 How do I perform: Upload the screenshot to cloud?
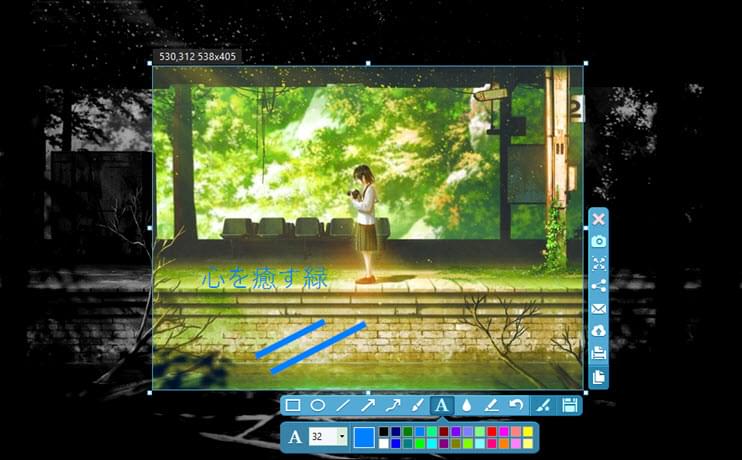pyautogui.click(x=598, y=331)
